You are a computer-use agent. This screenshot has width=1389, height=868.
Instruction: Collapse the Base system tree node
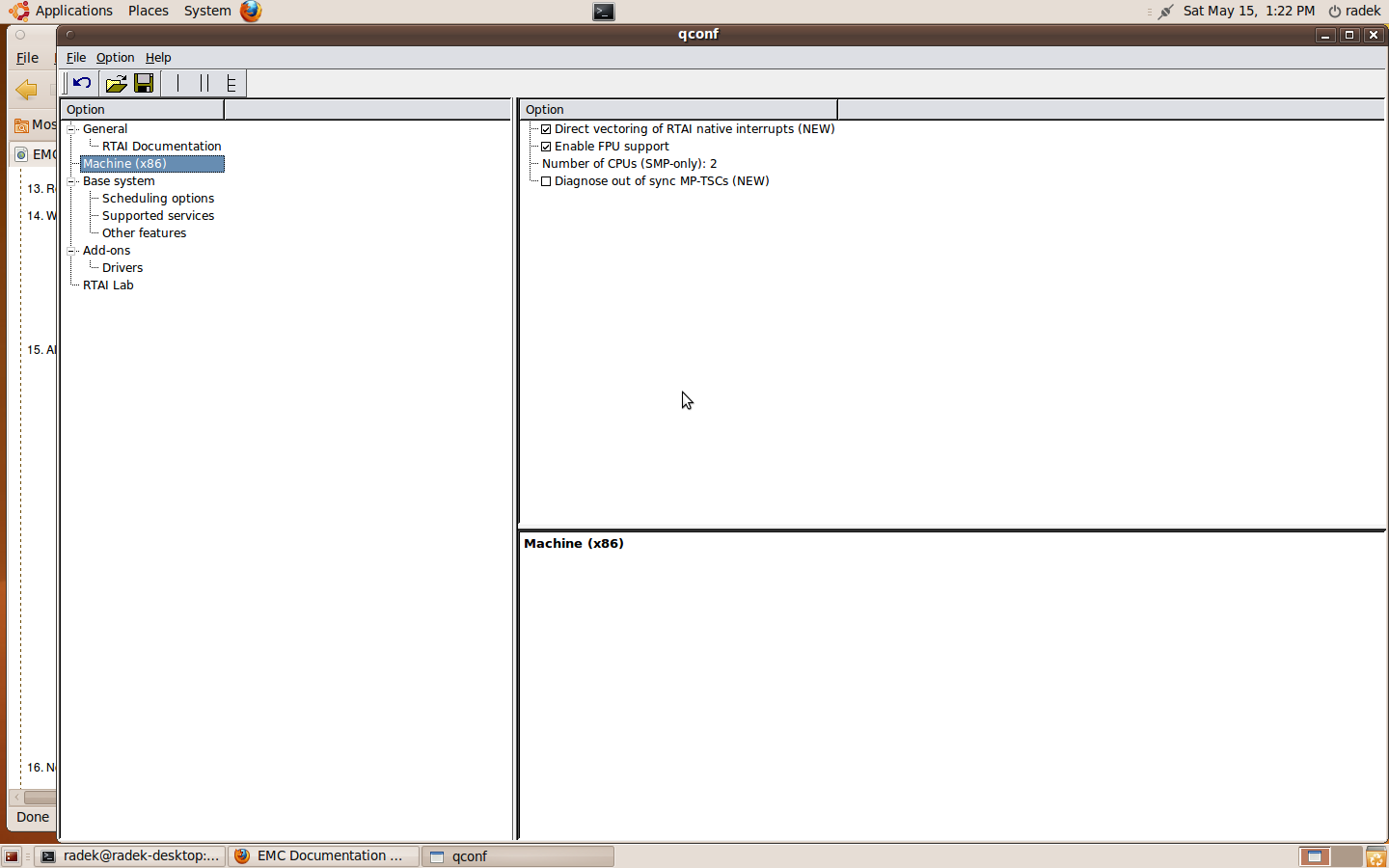pos(71,181)
